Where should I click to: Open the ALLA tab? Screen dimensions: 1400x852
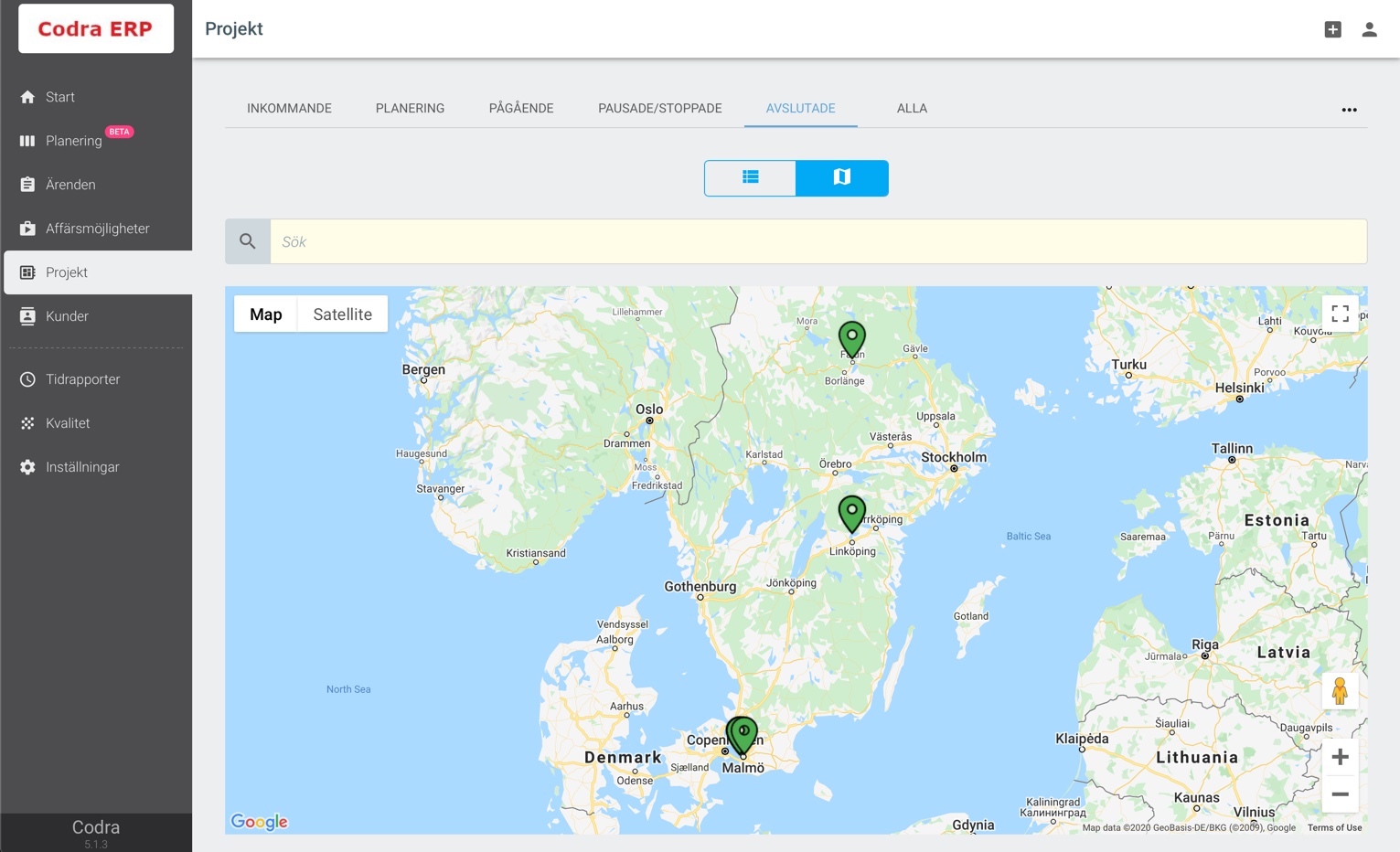pos(912,108)
